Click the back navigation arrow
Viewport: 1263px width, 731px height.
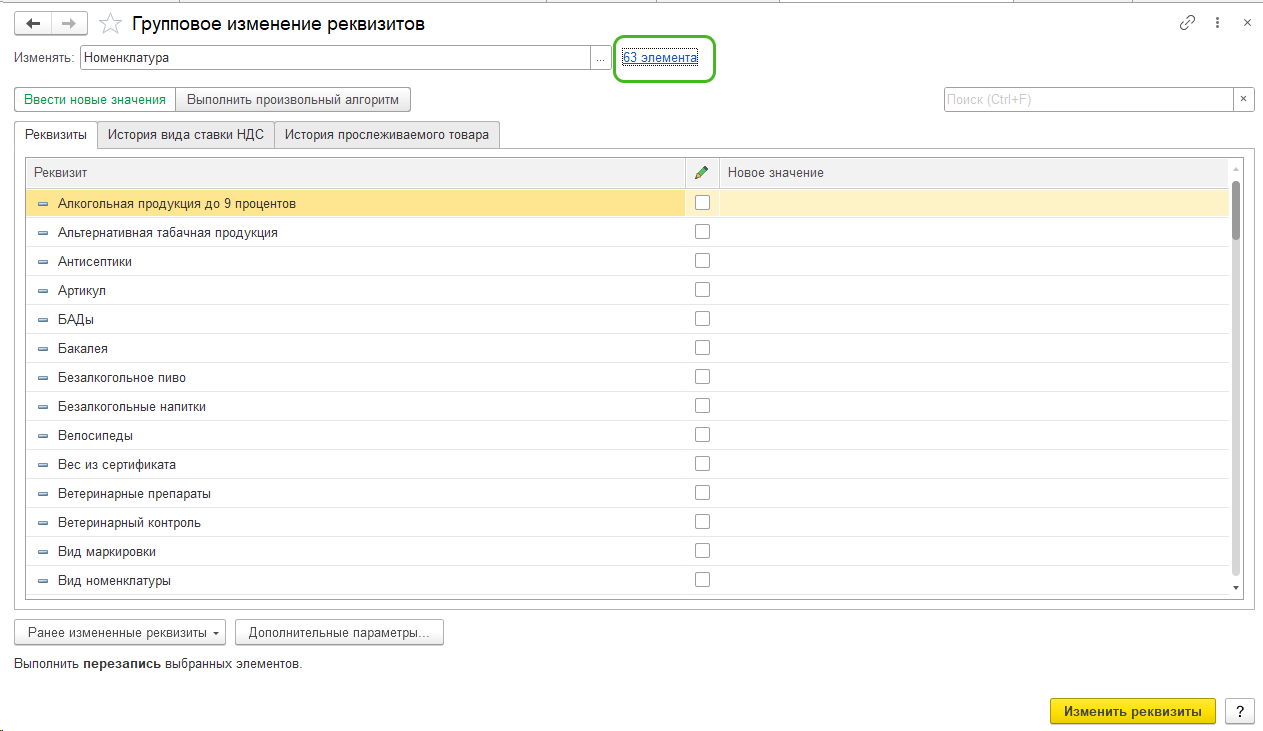click(33, 23)
